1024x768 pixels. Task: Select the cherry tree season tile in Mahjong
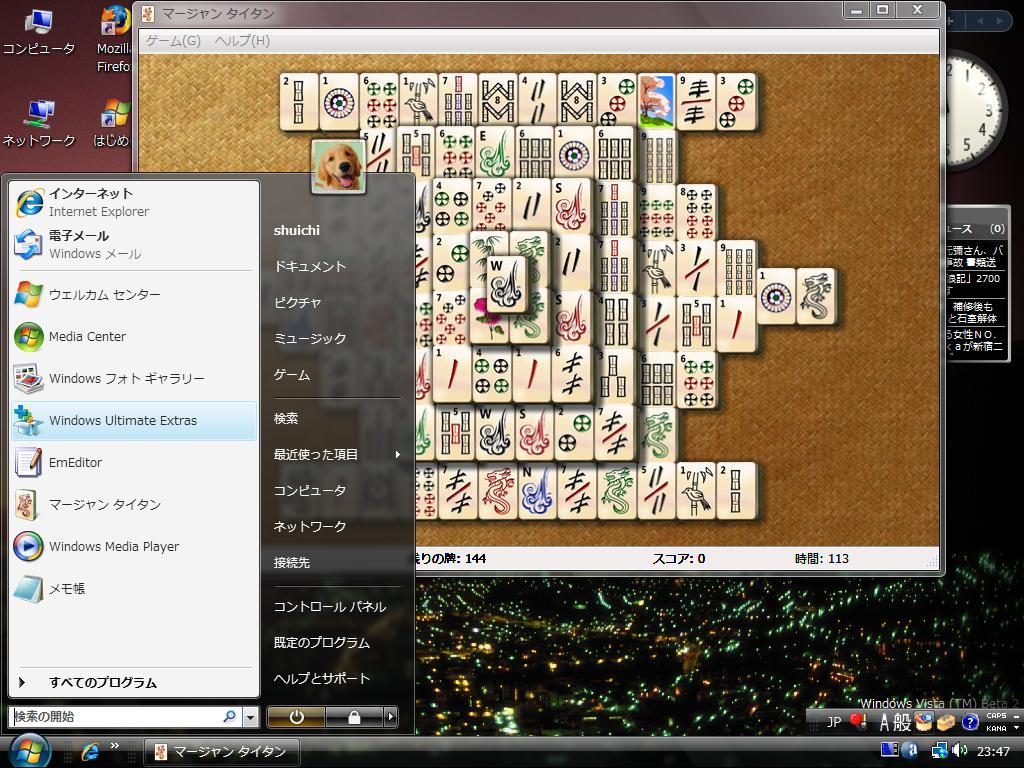[x=656, y=101]
